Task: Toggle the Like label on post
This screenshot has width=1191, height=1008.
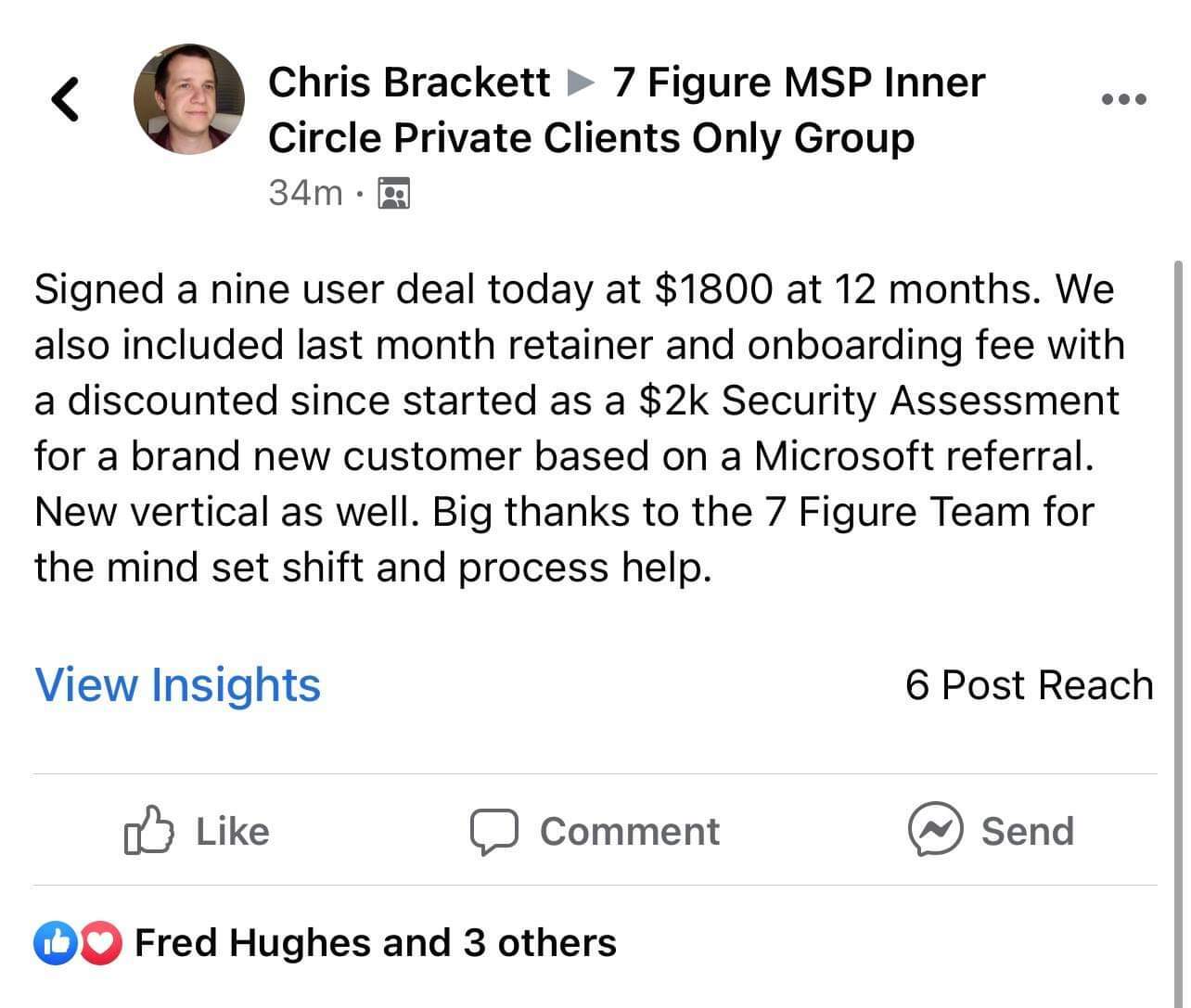Action: click(x=232, y=831)
